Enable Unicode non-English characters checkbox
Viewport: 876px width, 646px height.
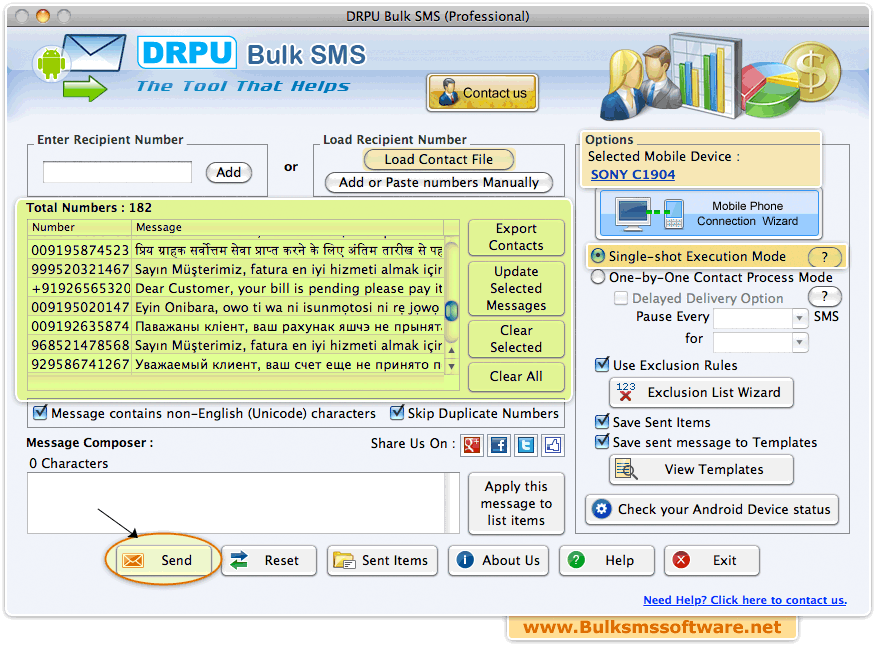(40, 413)
